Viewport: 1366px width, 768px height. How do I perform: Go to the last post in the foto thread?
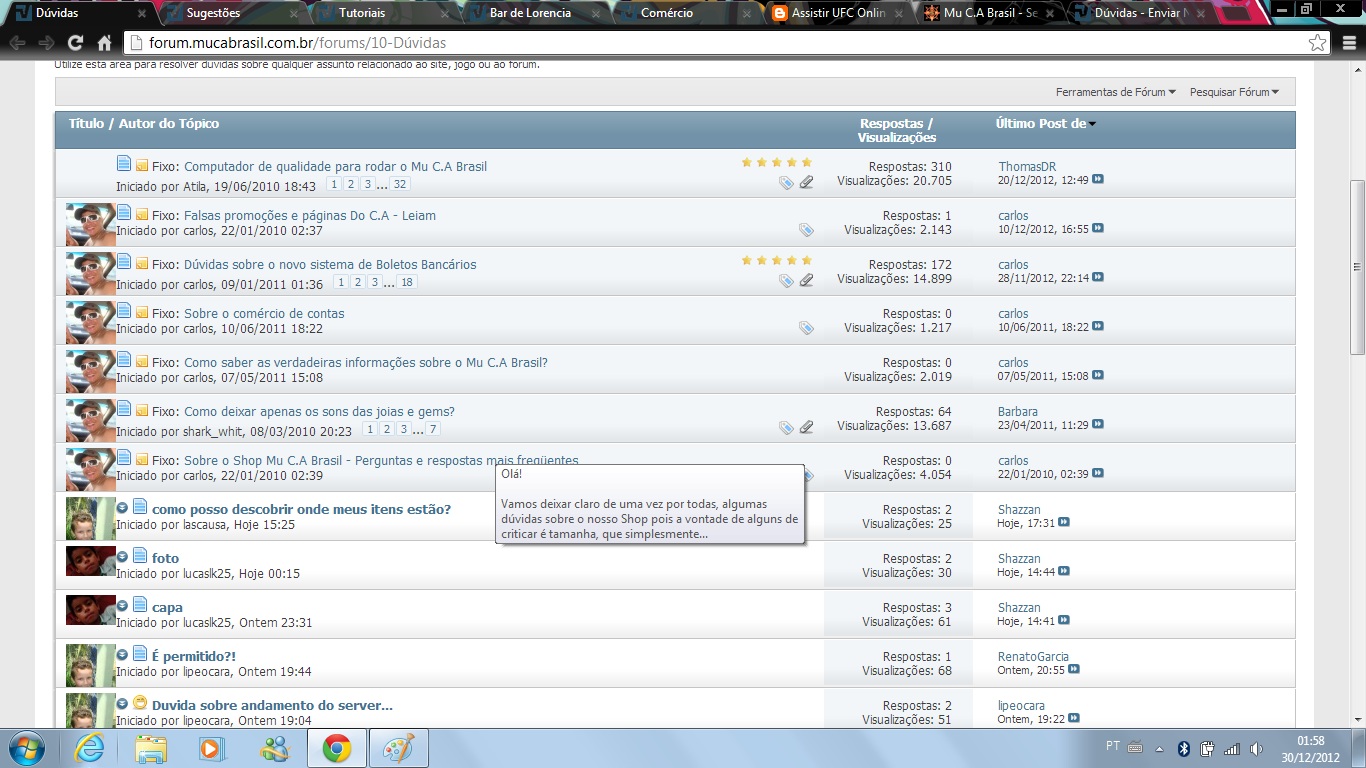click(1064, 571)
